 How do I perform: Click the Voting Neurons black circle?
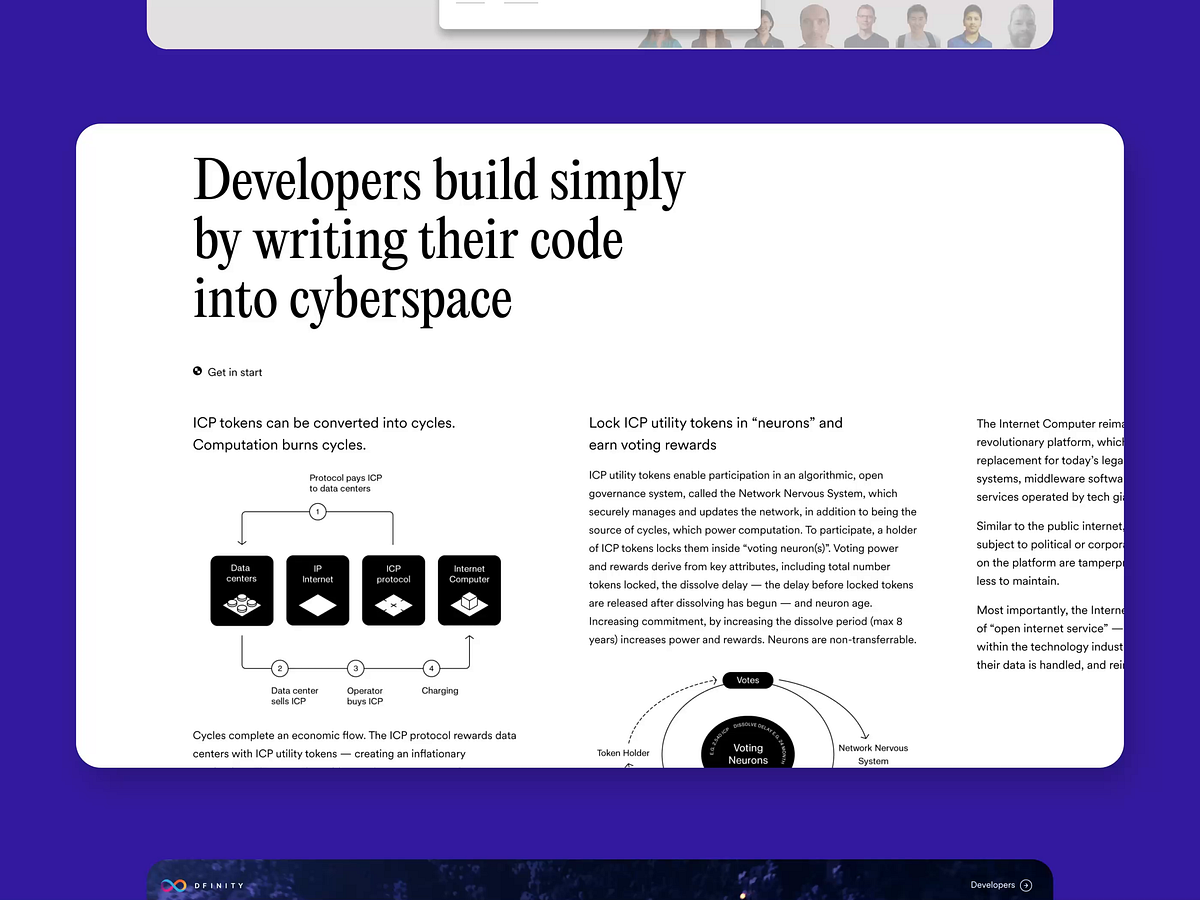click(748, 750)
